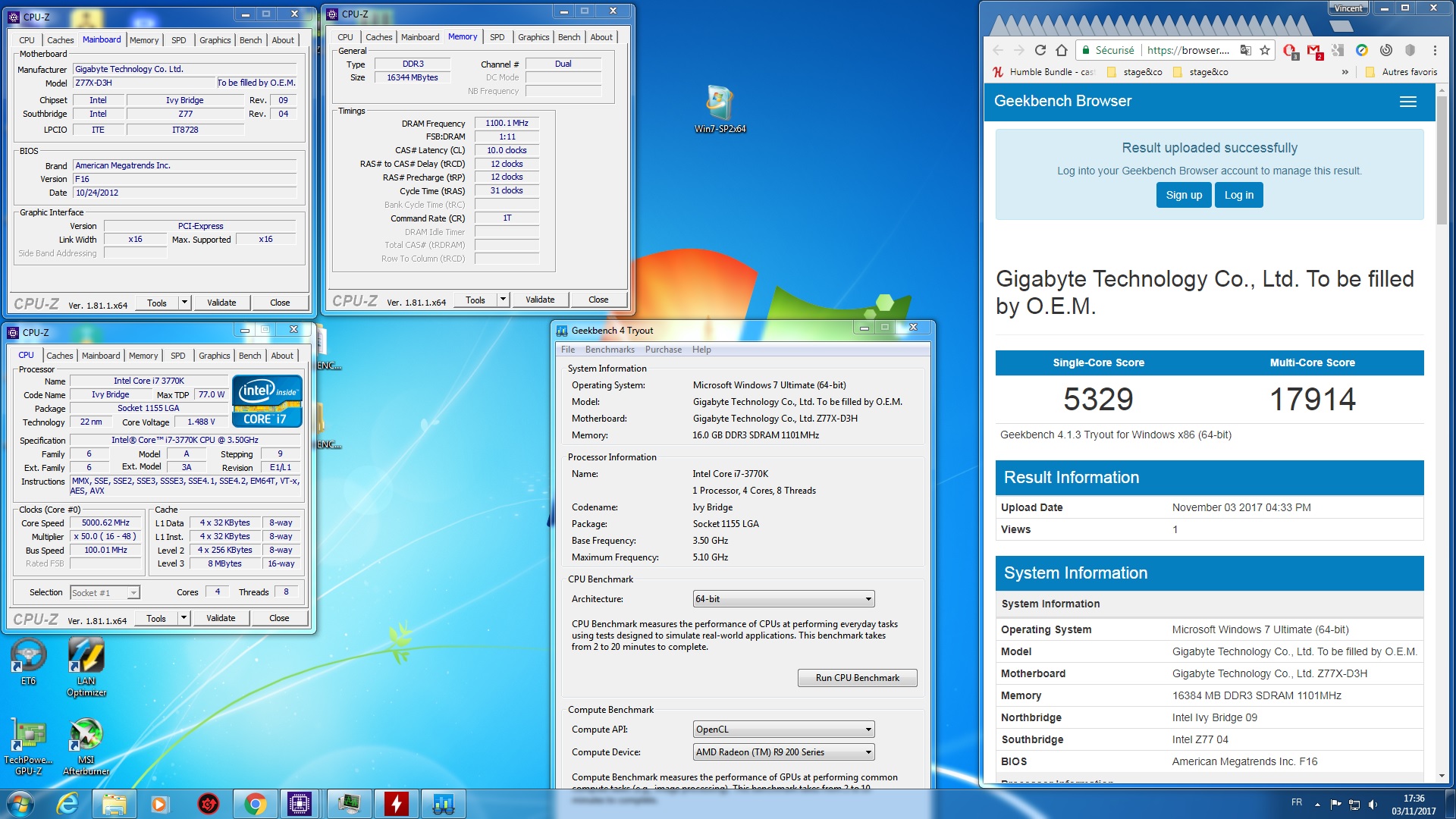This screenshot has height=819, width=1456.
Task: Open the first stage&co bookmark folder
Action: pyautogui.click(x=1135, y=72)
